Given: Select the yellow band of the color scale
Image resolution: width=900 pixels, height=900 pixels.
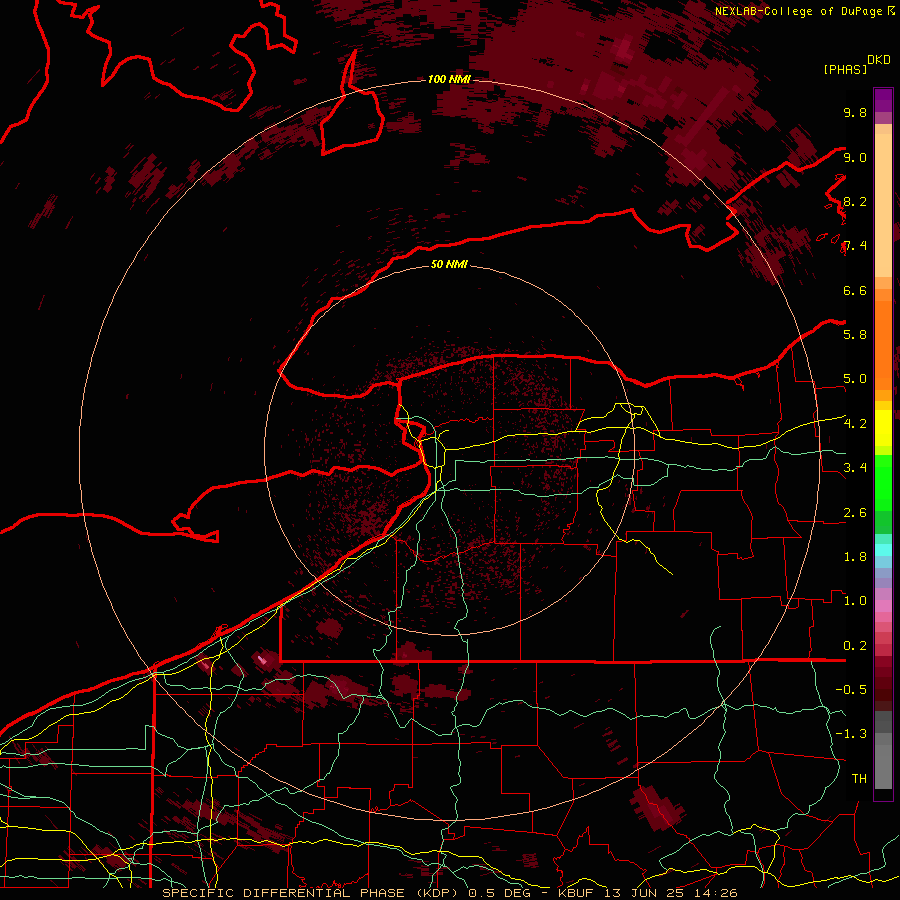Looking at the screenshot, I should (883, 428).
